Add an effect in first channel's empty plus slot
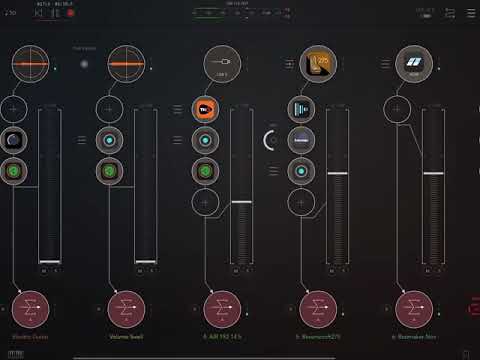Image resolution: width=480 pixels, height=360 pixels. 13,109
